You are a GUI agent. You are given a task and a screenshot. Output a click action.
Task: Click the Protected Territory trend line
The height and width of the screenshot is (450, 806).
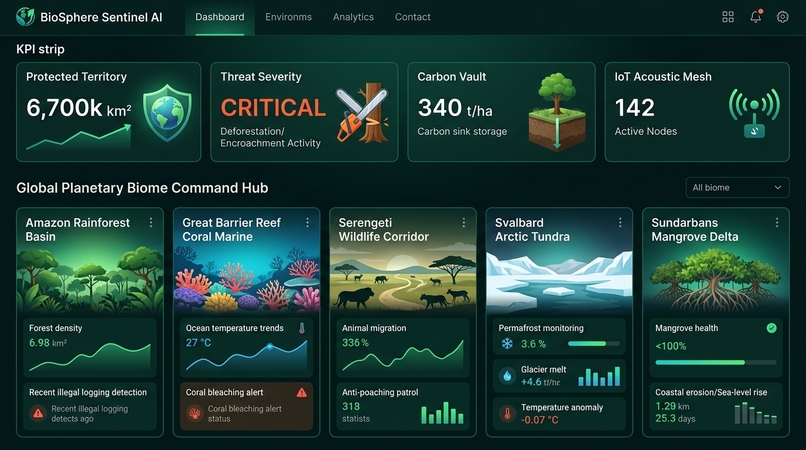[79, 137]
